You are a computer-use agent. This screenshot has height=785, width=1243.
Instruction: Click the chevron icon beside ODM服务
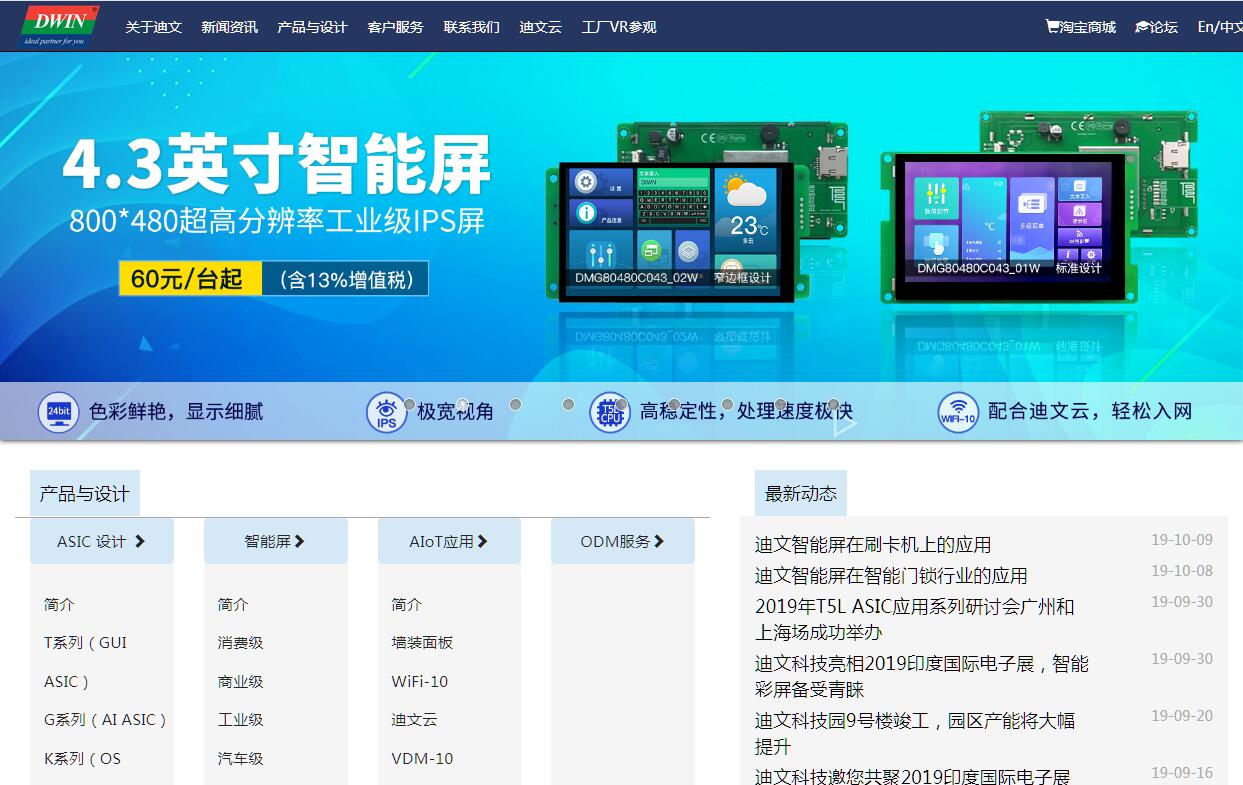click(659, 541)
